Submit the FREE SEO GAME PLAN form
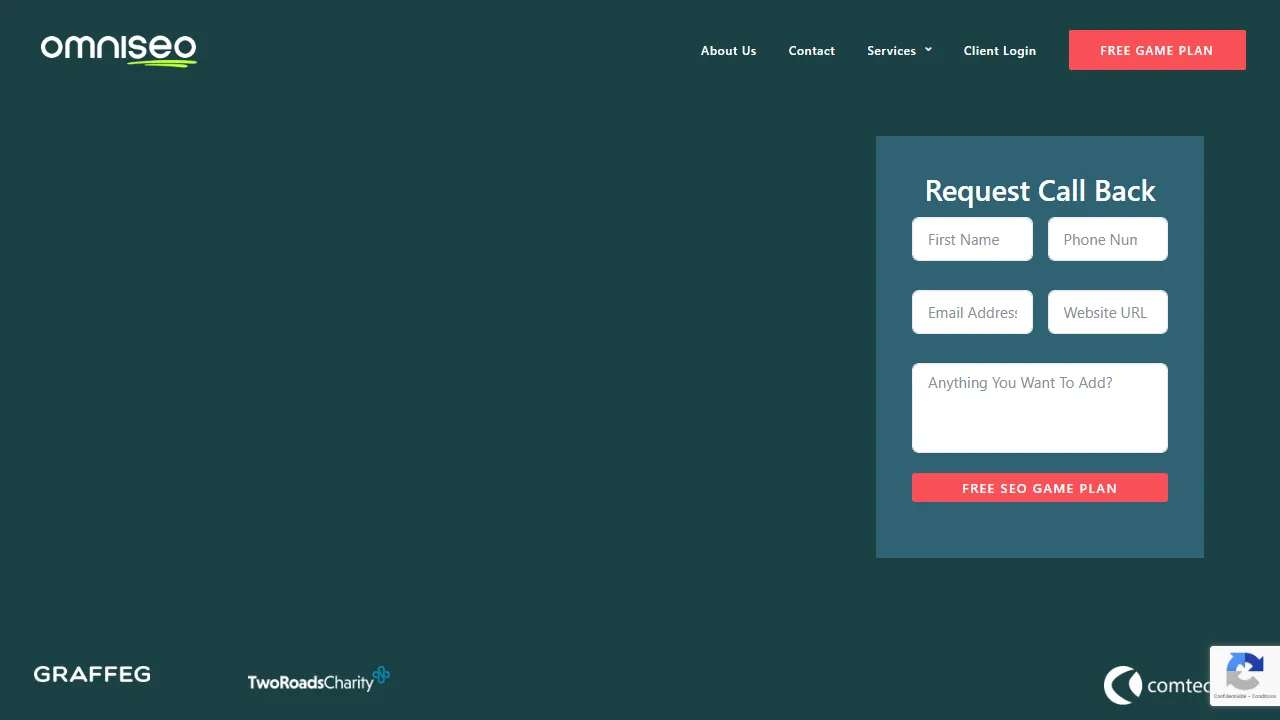This screenshot has height=720, width=1280. (1039, 488)
